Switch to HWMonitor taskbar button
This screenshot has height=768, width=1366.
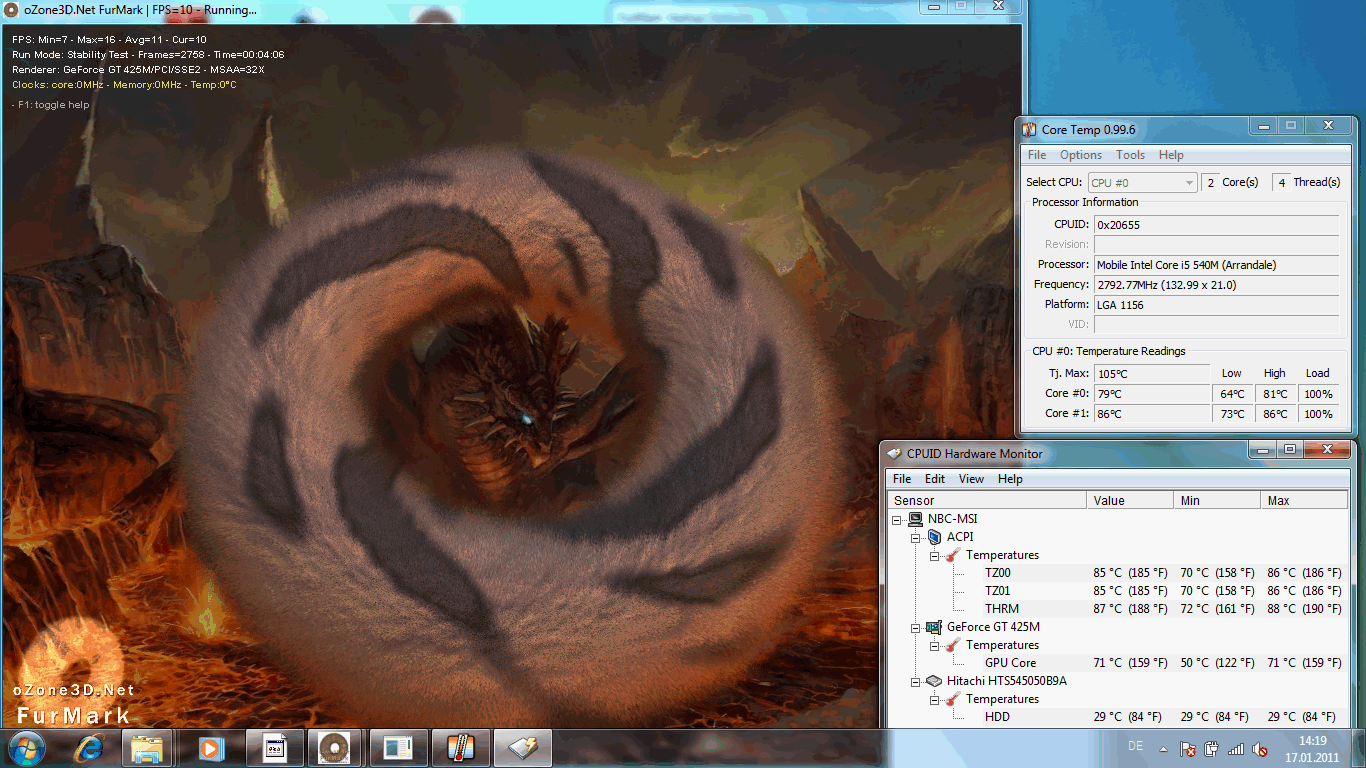pos(523,748)
